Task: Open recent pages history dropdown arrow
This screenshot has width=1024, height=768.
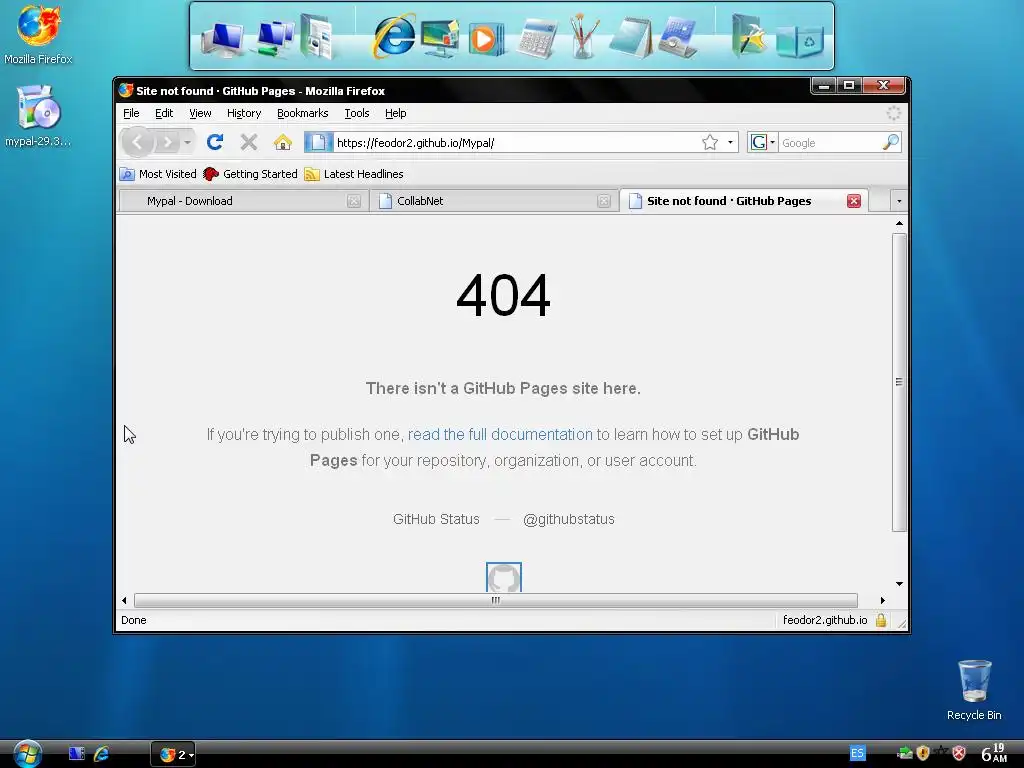Action: click(x=187, y=142)
